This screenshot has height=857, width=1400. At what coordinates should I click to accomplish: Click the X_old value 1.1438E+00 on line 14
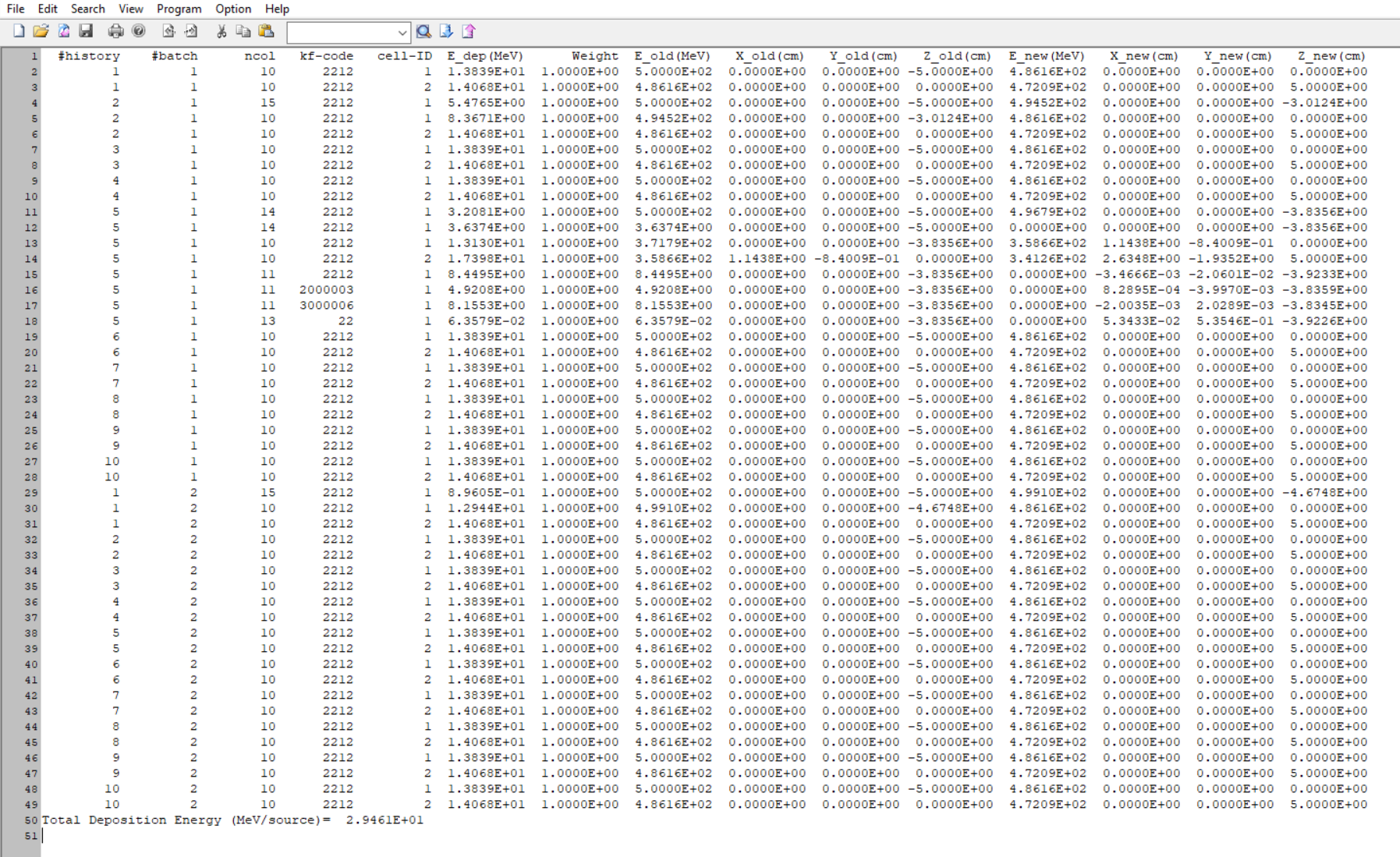point(767,259)
